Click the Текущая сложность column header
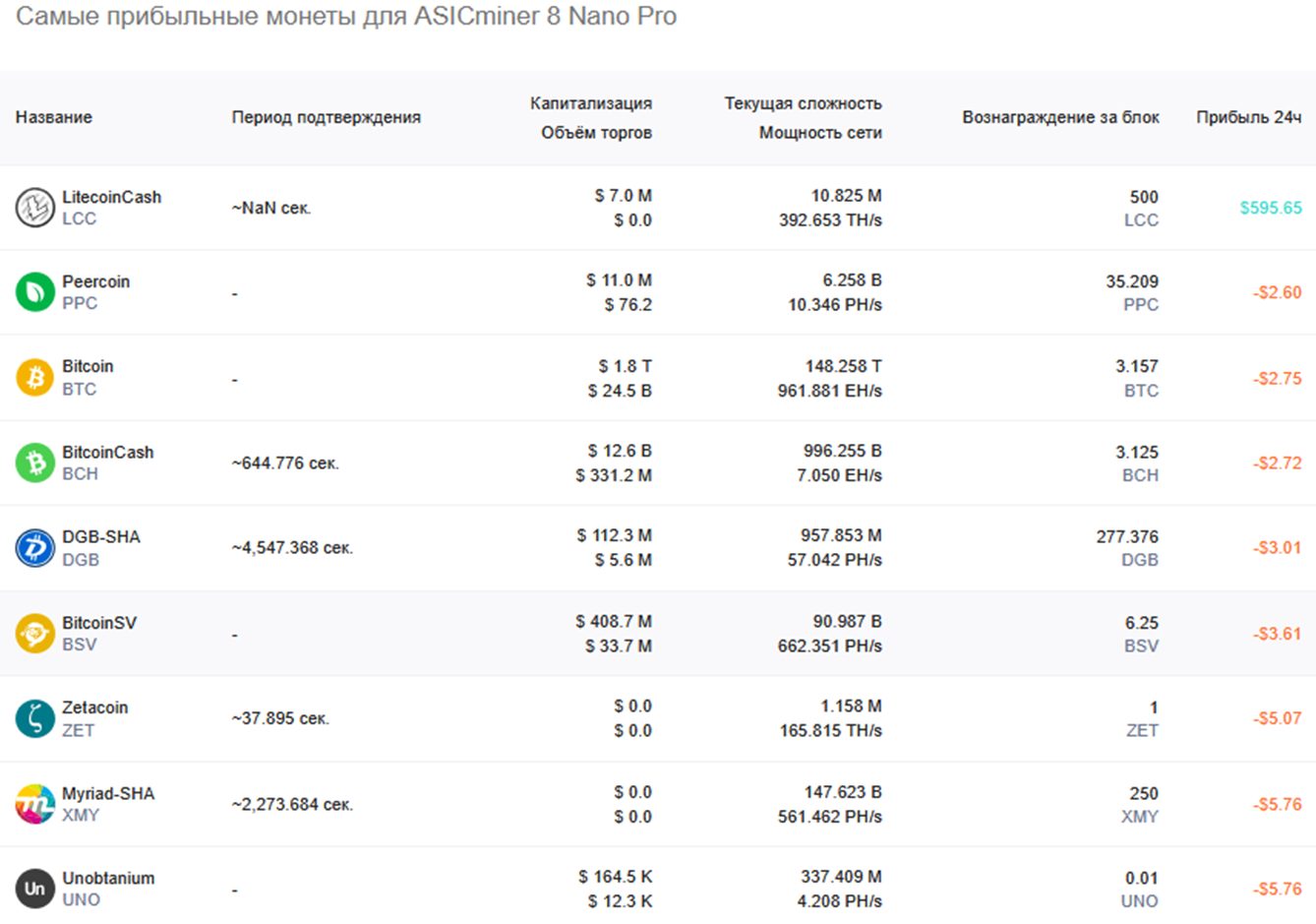1316x924 pixels. [x=803, y=103]
